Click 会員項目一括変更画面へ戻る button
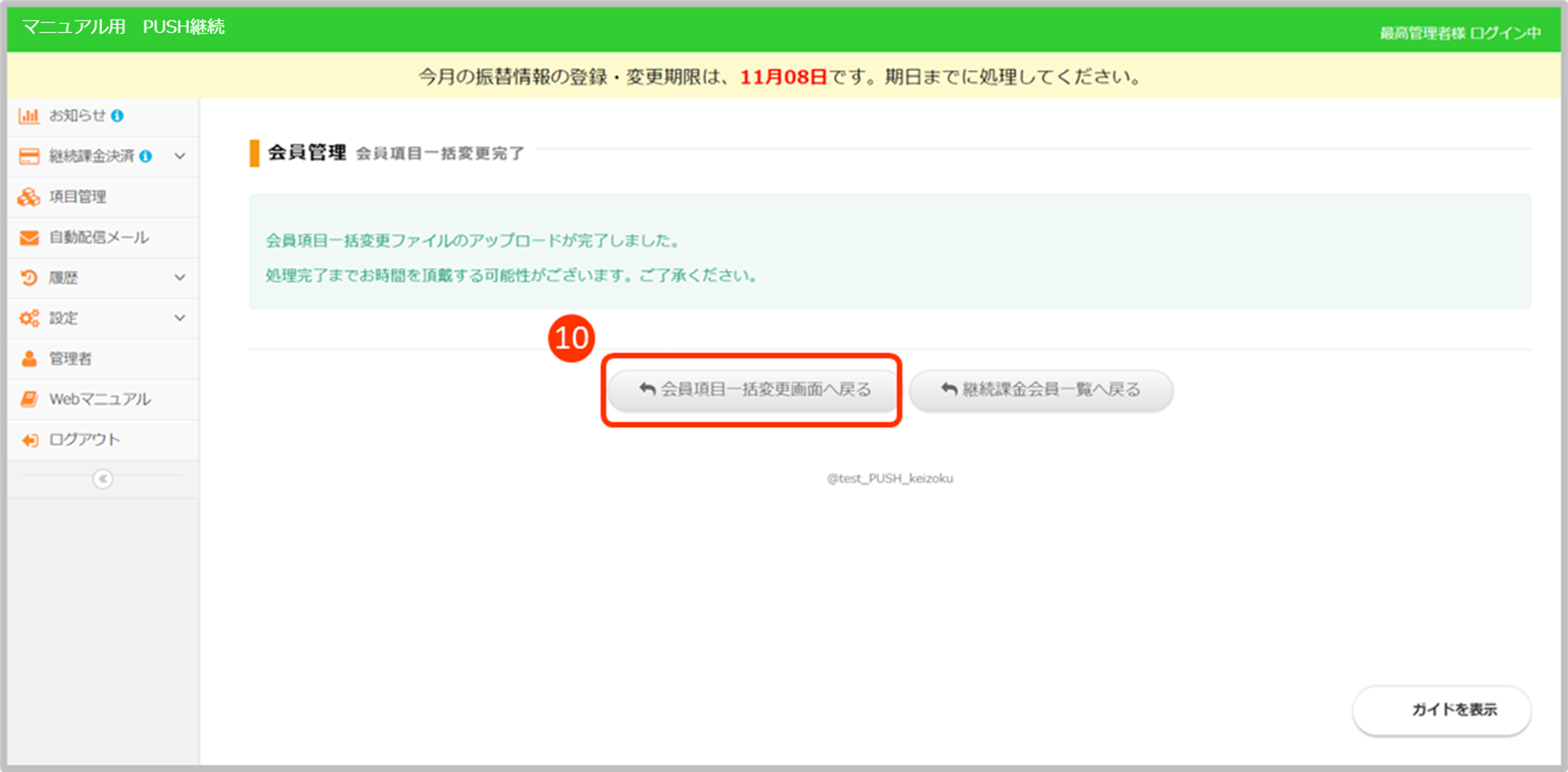 754,390
